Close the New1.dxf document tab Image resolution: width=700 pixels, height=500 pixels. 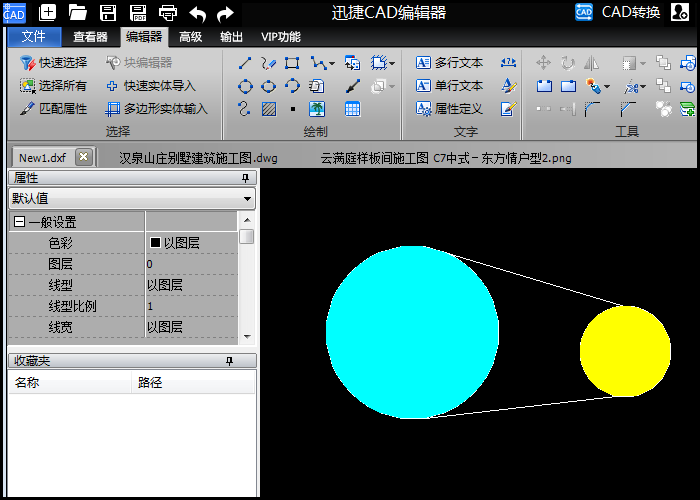tap(83, 157)
